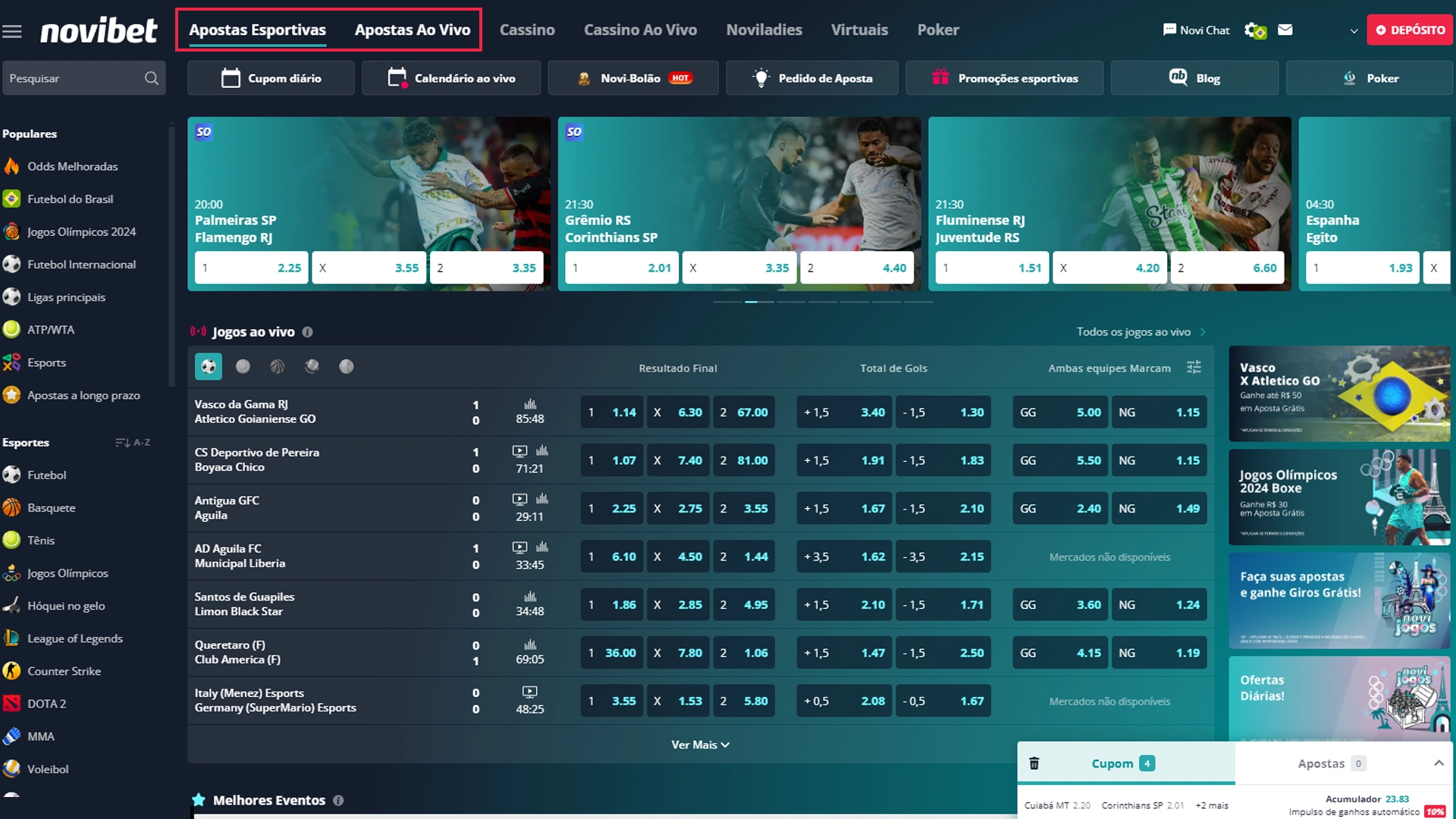
Task: Open stats icon for Vasco da Gama match
Action: coord(530,404)
